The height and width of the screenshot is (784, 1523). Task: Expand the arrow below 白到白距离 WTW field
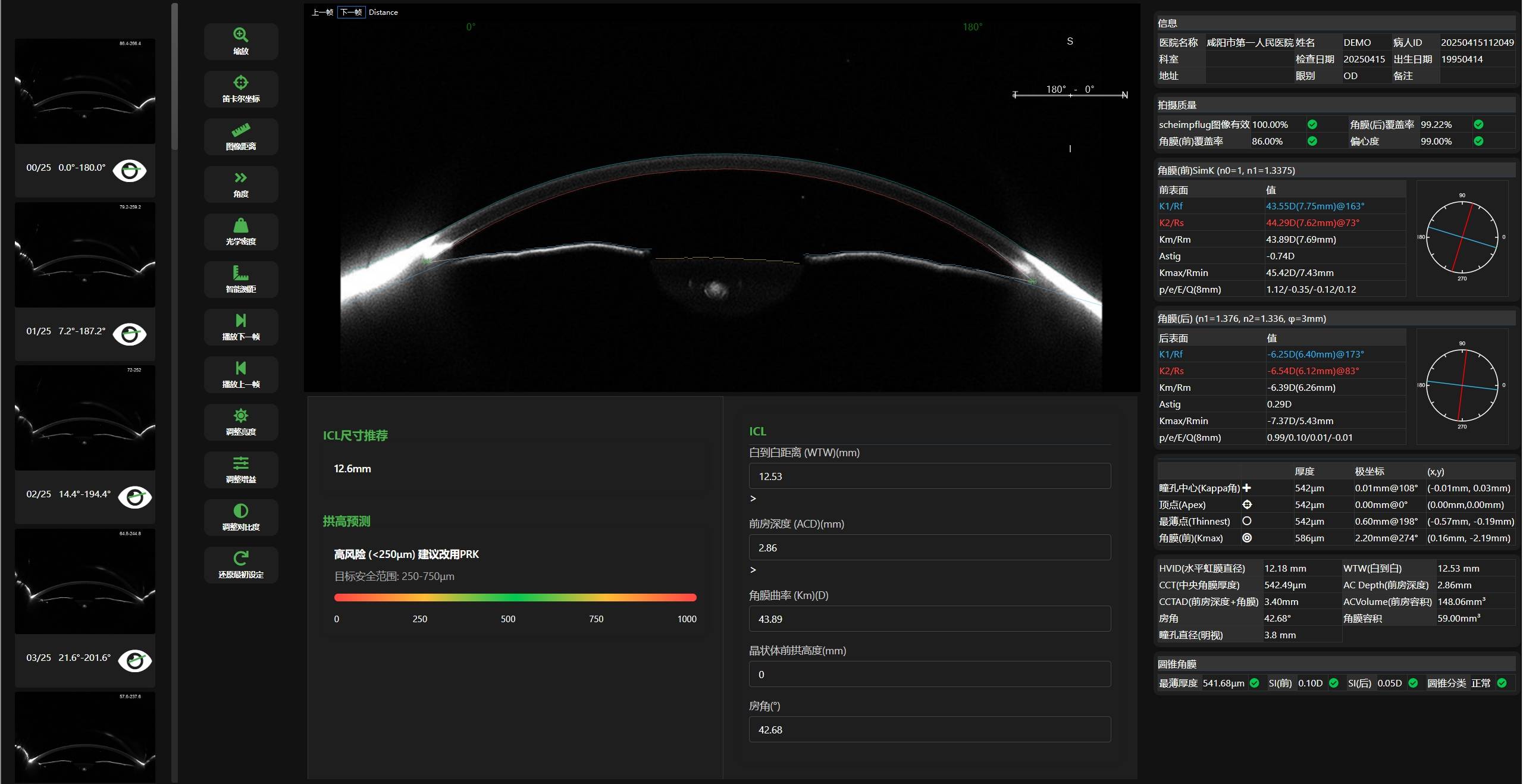tap(753, 498)
